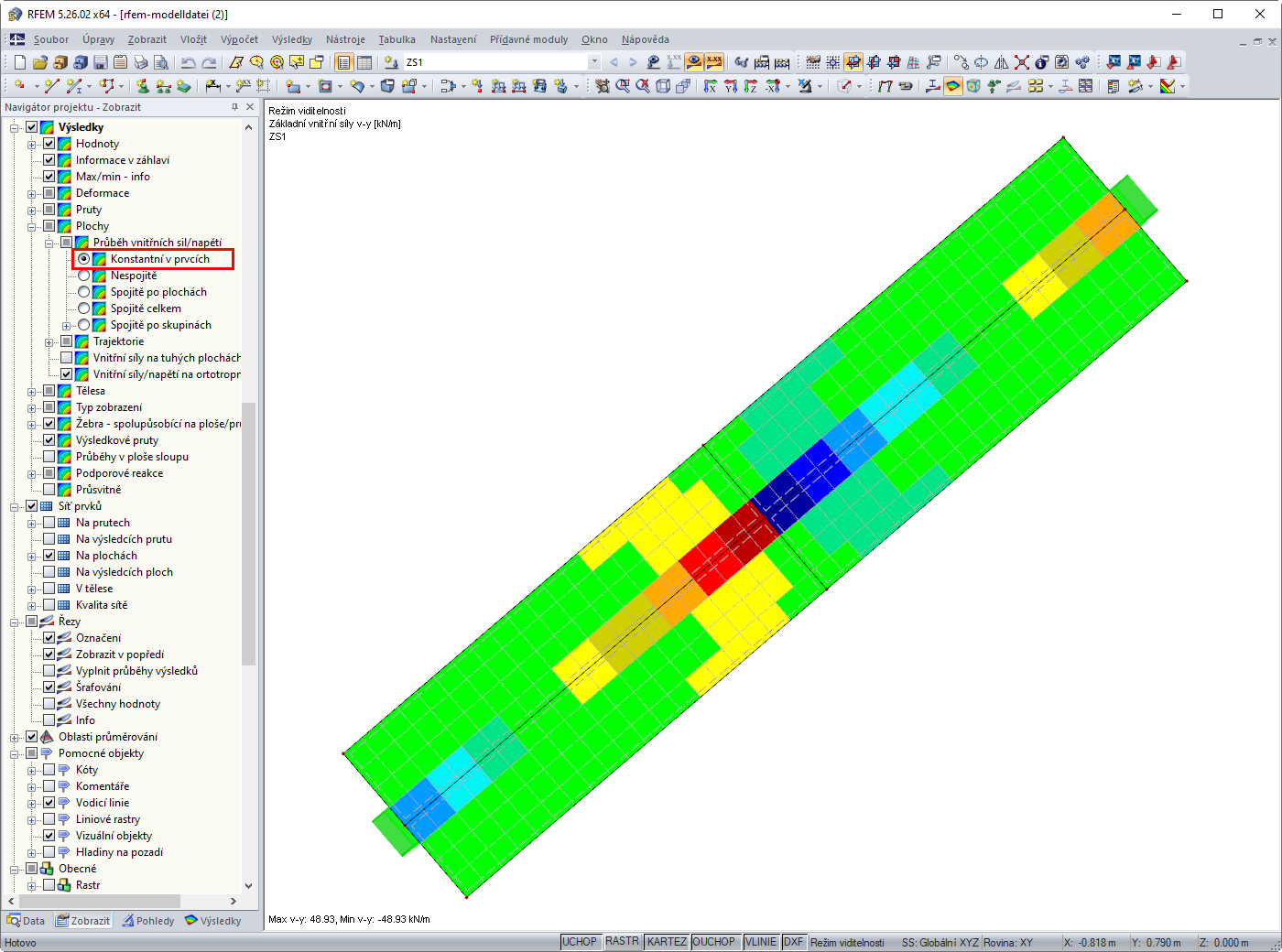The width and height of the screenshot is (1282, 952).
Task: Switch to the Data navigator tab
Action: [26, 921]
